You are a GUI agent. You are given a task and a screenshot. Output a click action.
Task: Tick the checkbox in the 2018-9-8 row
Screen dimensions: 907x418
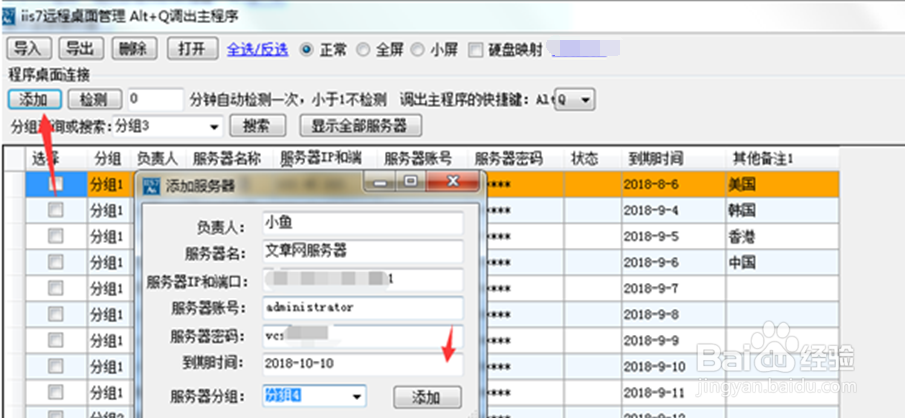(x=56, y=314)
